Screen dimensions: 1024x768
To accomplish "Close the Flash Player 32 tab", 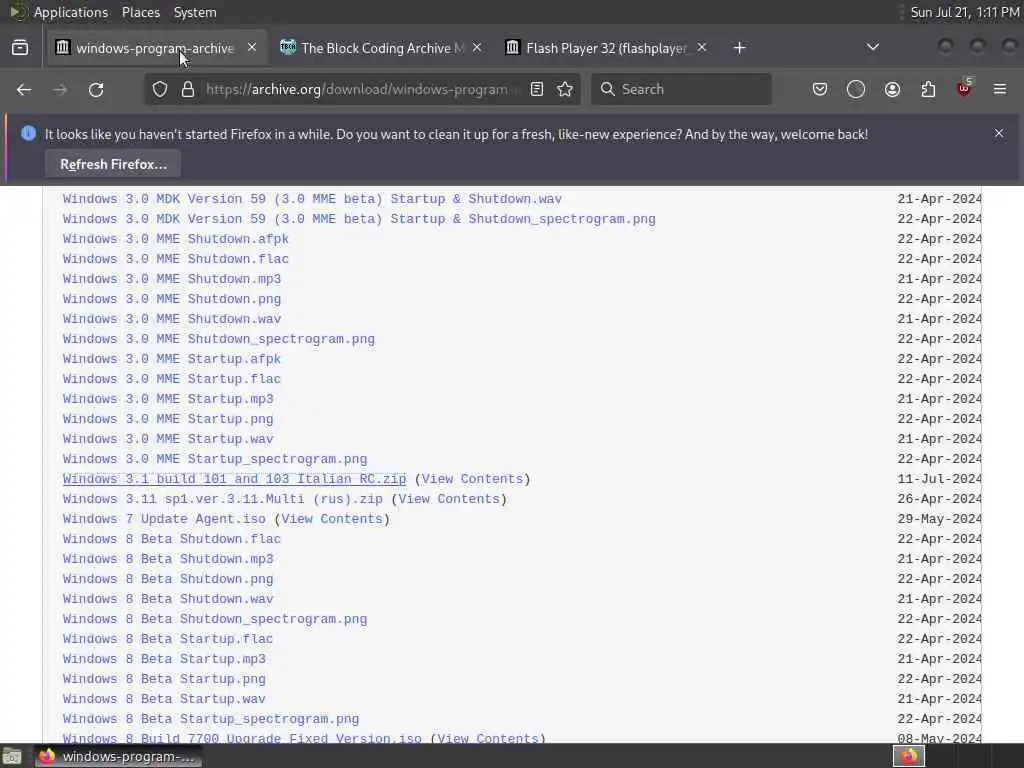I will click(x=702, y=47).
